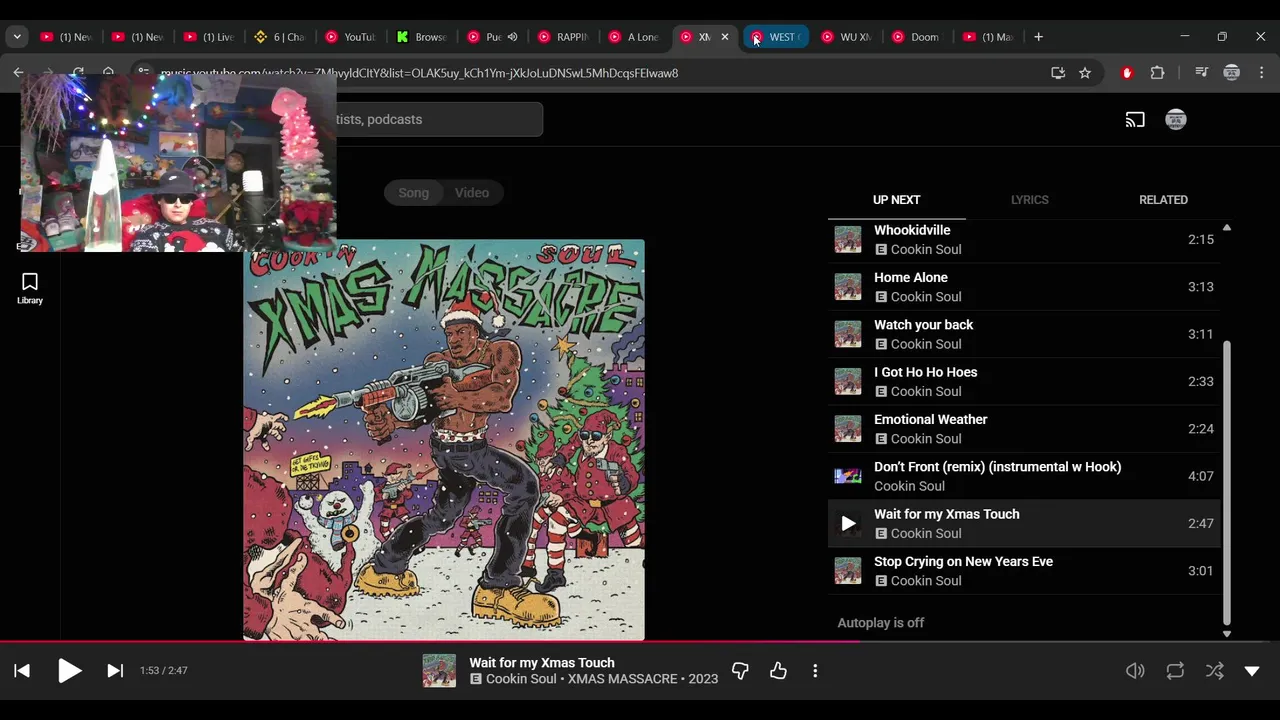Switch to the WU XM browser tab
The height and width of the screenshot is (720, 1280).
tap(846, 37)
